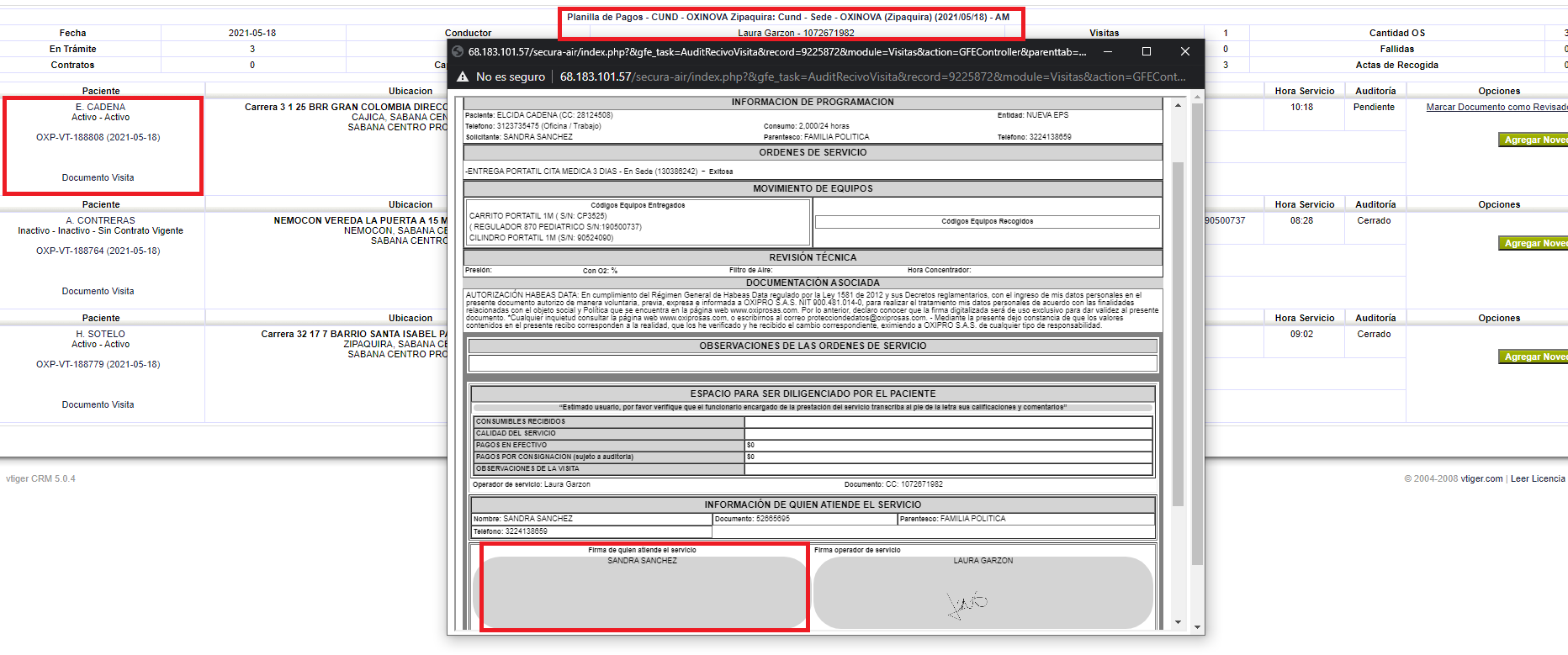Open the 'Leer Licencia' footer link

1538,478
